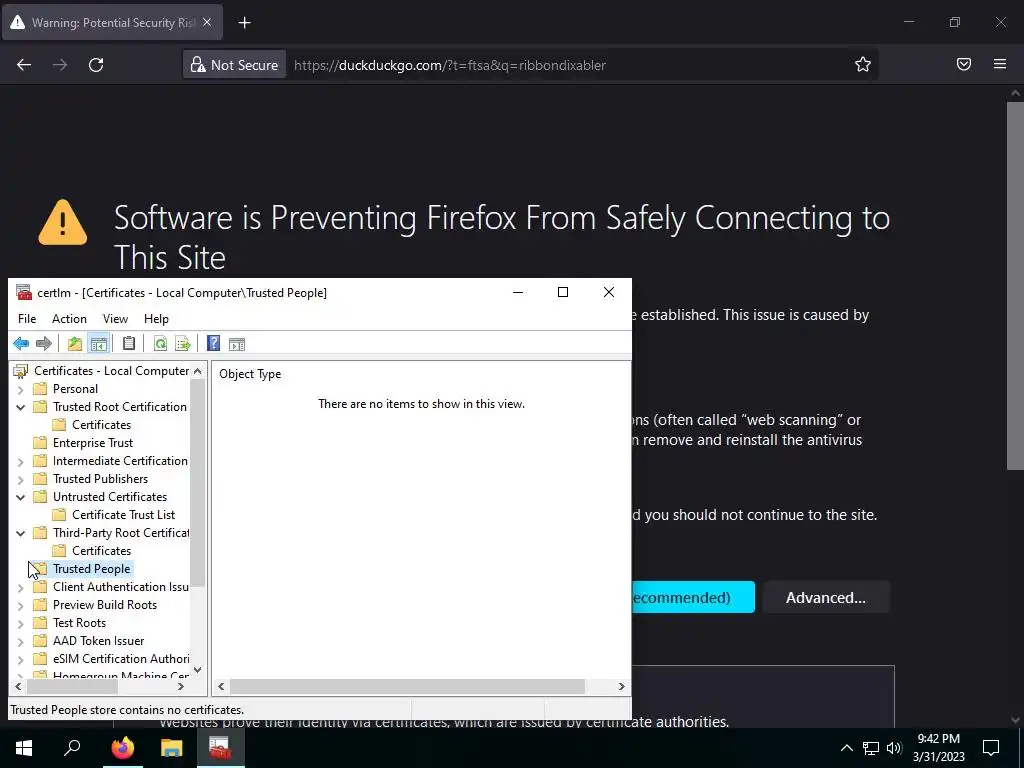This screenshot has width=1024, height=768.
Task: Bookmark this page with star icon
Action: click(x=863, y=64)
